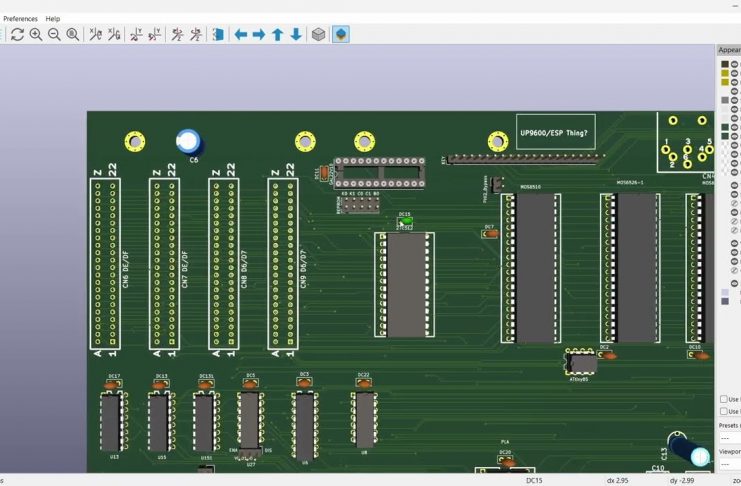This screenshot has width=741, height=486.
Task: Flip the board view
Action: tap(217, 34)
